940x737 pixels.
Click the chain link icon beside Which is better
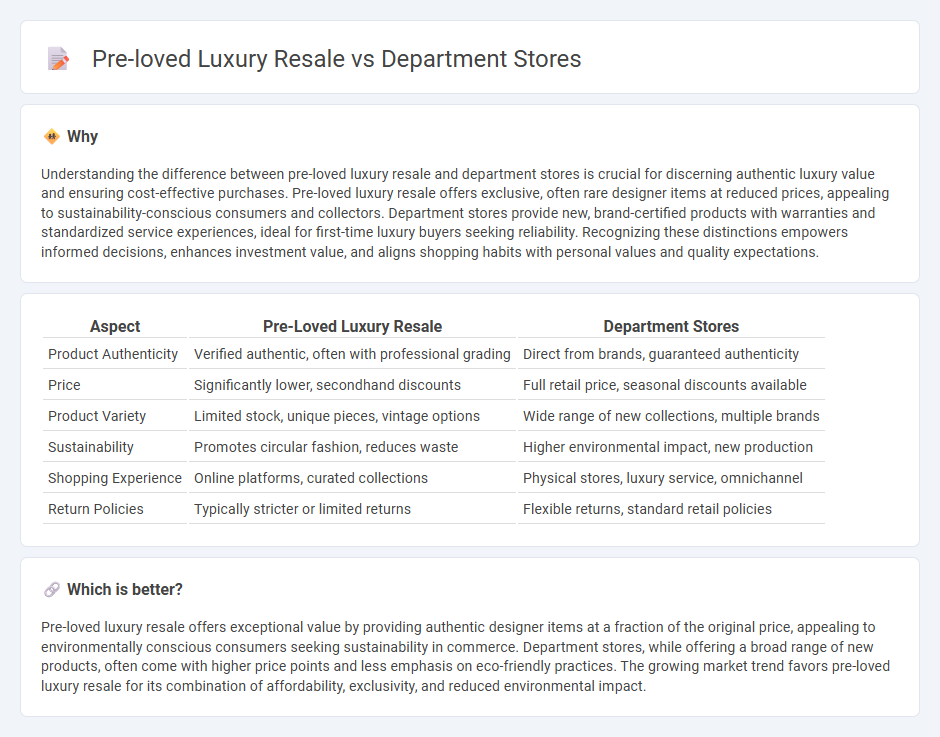click(52, 589)
